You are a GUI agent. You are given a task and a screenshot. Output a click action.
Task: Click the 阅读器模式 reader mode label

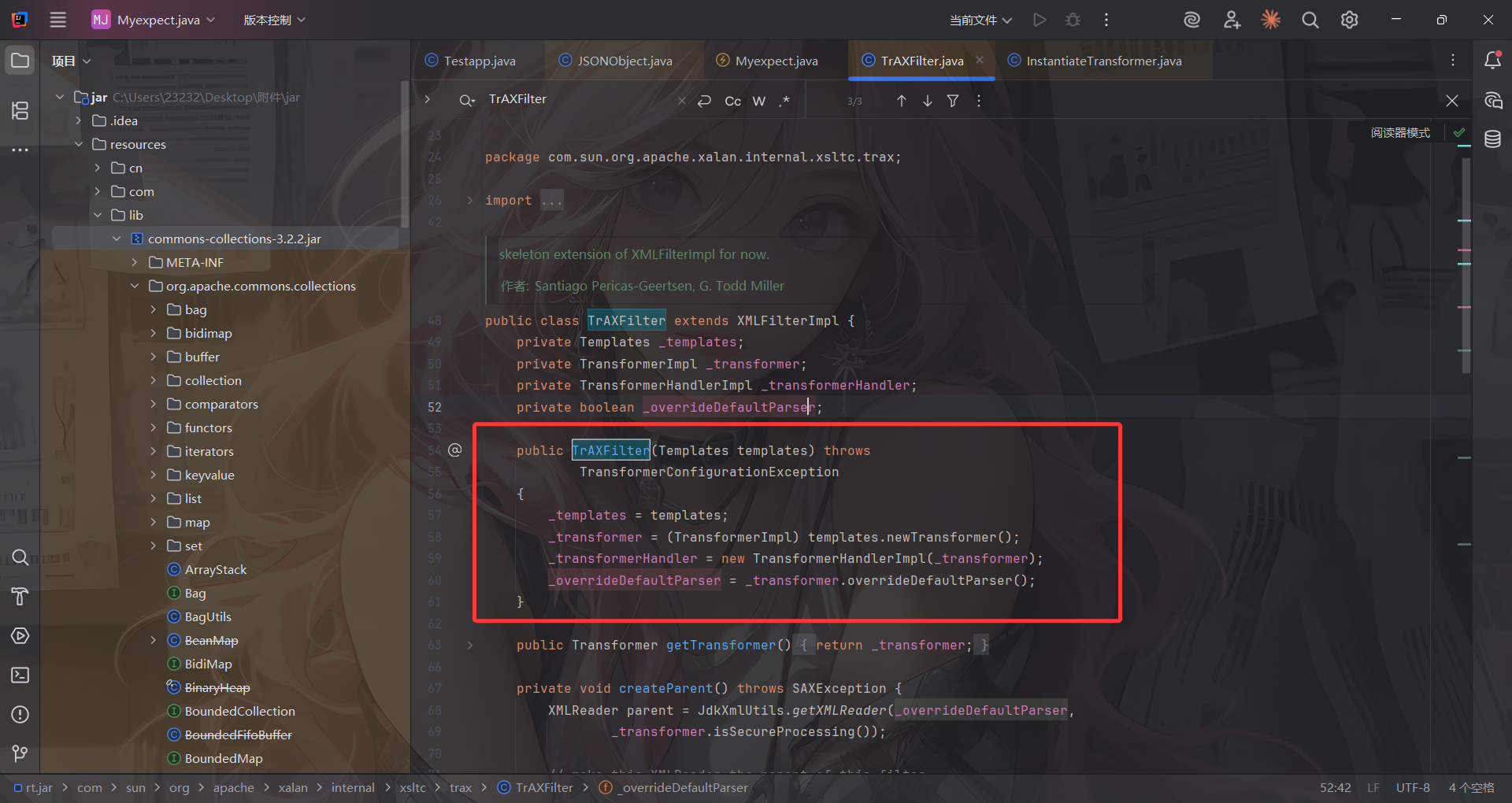1400,133
